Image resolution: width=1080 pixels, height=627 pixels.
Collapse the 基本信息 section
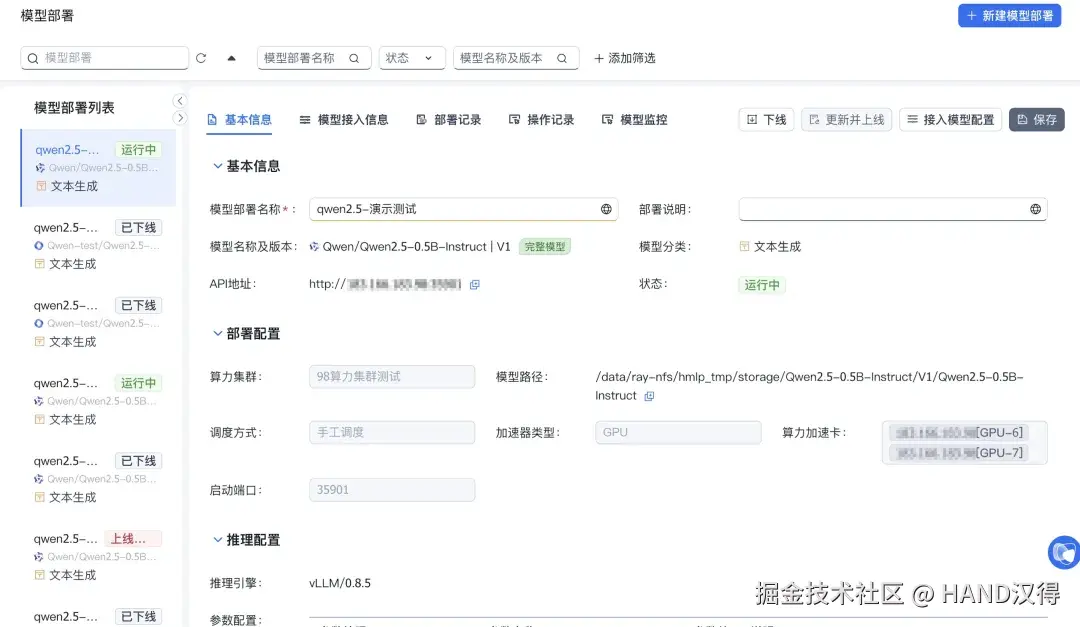[x=218, y=166]
